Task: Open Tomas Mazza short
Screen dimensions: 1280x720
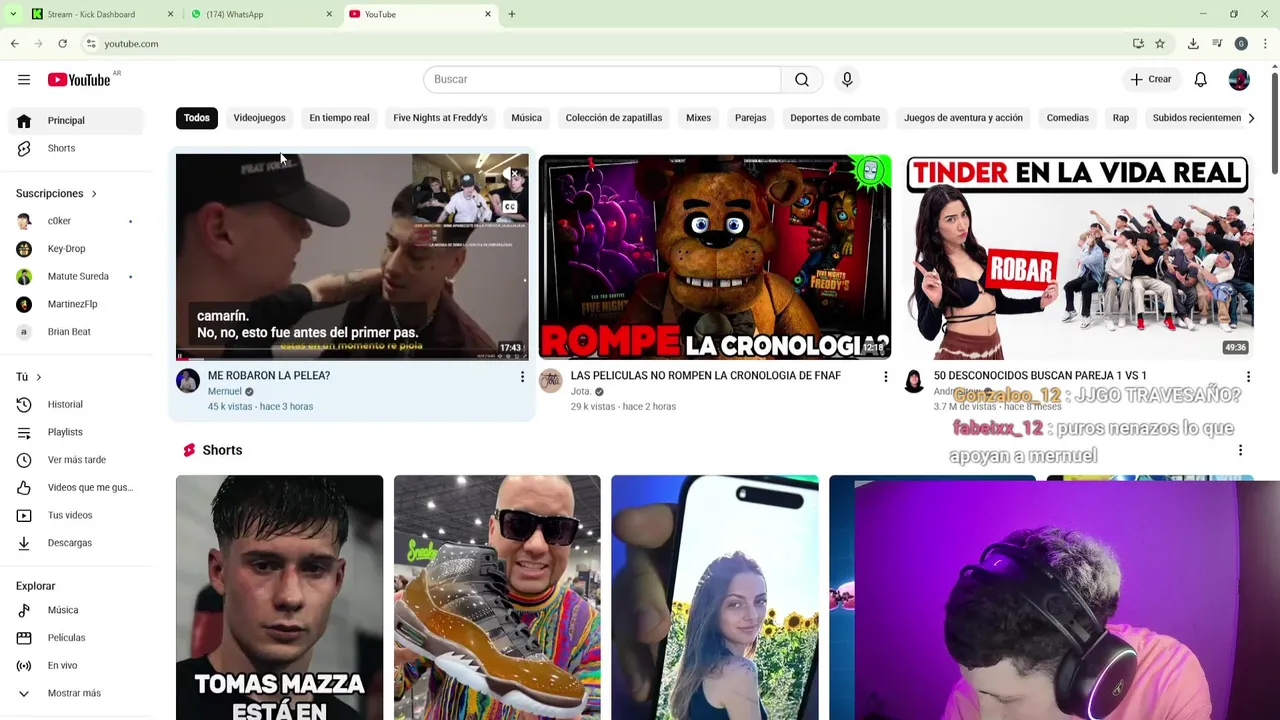Action: 279,597
